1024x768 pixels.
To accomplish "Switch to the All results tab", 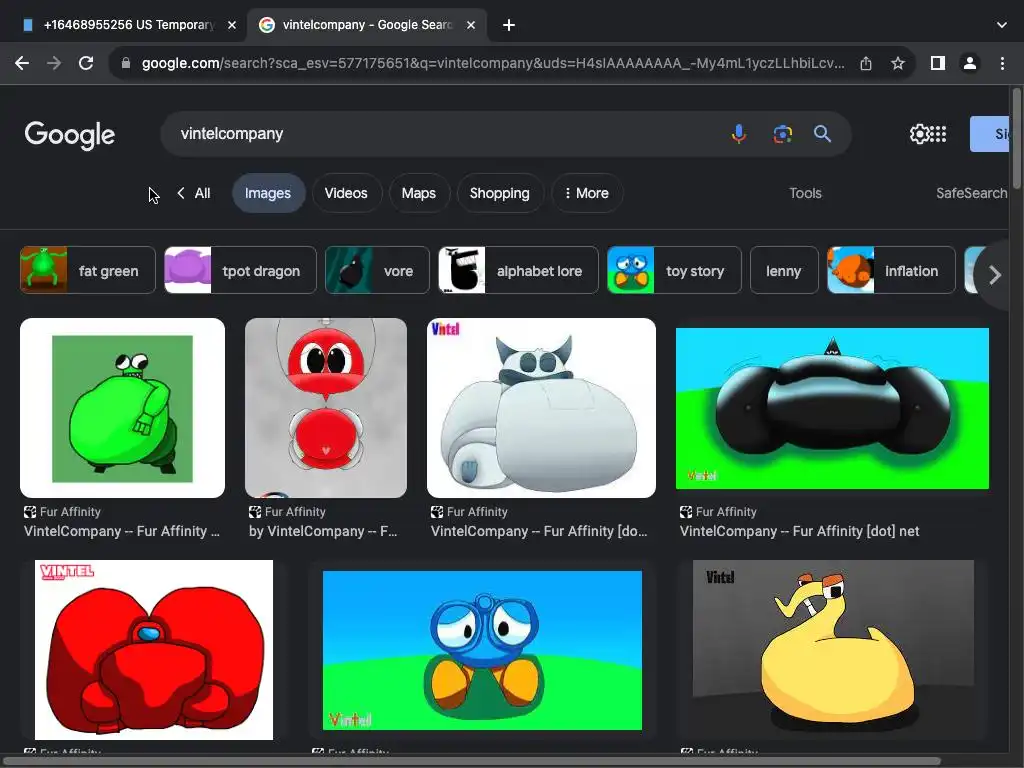I will coord(202,193).
